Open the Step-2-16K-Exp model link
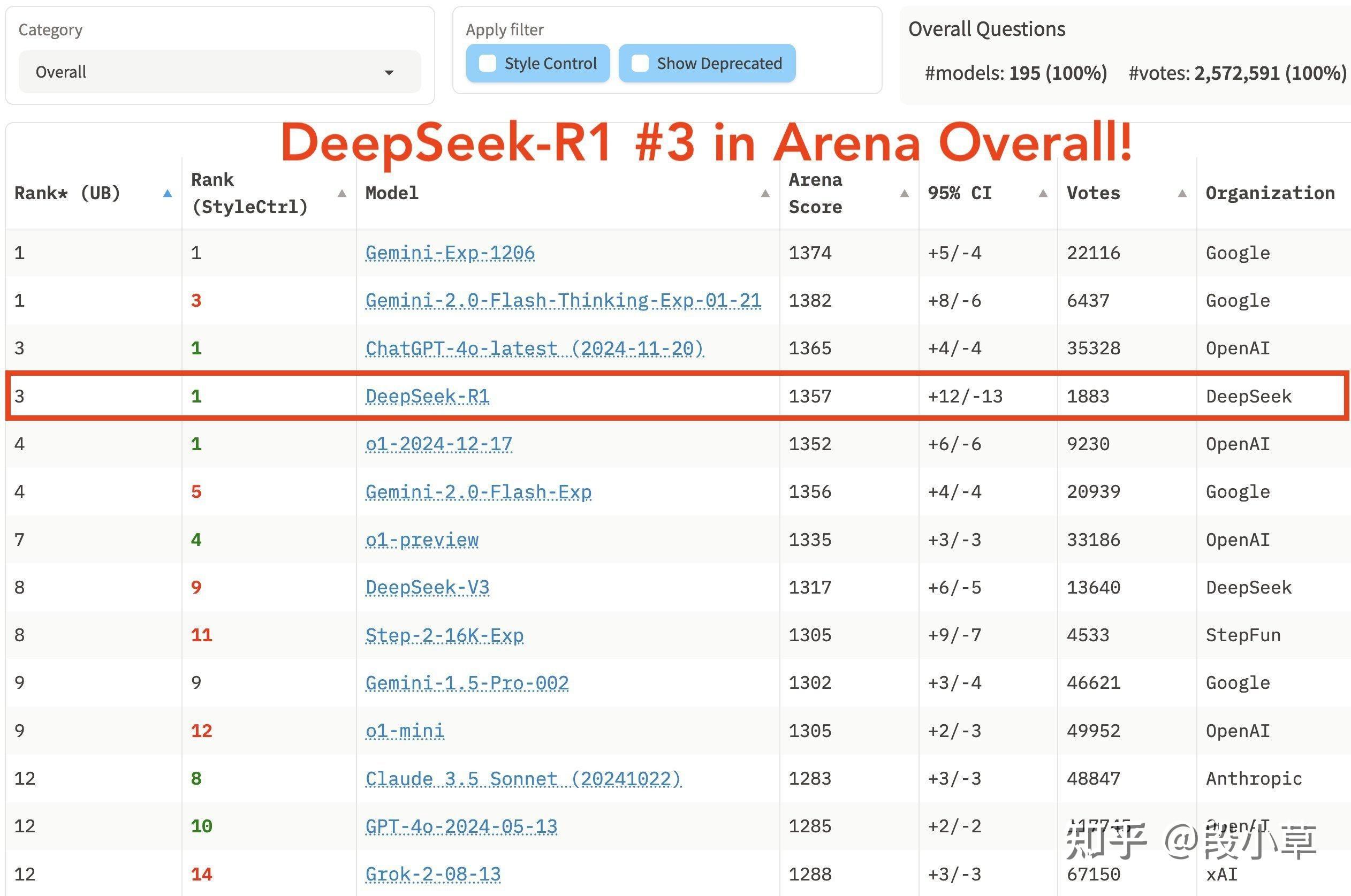This screenshot has width=1351, height=896. (445, 635)
